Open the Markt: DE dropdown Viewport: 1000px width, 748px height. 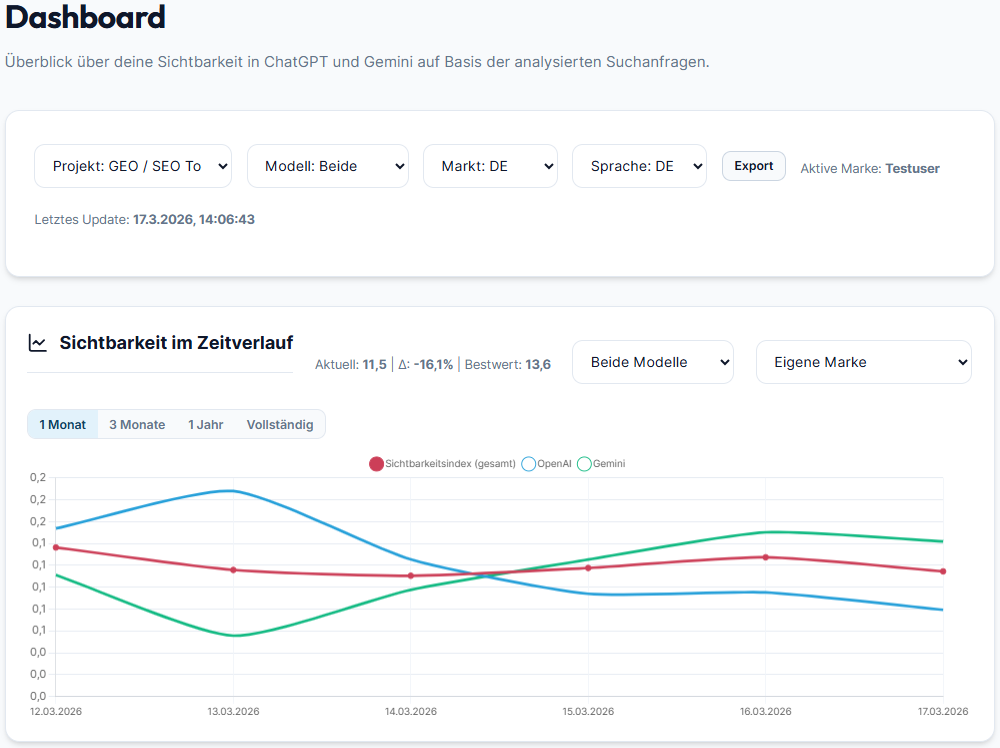click(490, 166)
